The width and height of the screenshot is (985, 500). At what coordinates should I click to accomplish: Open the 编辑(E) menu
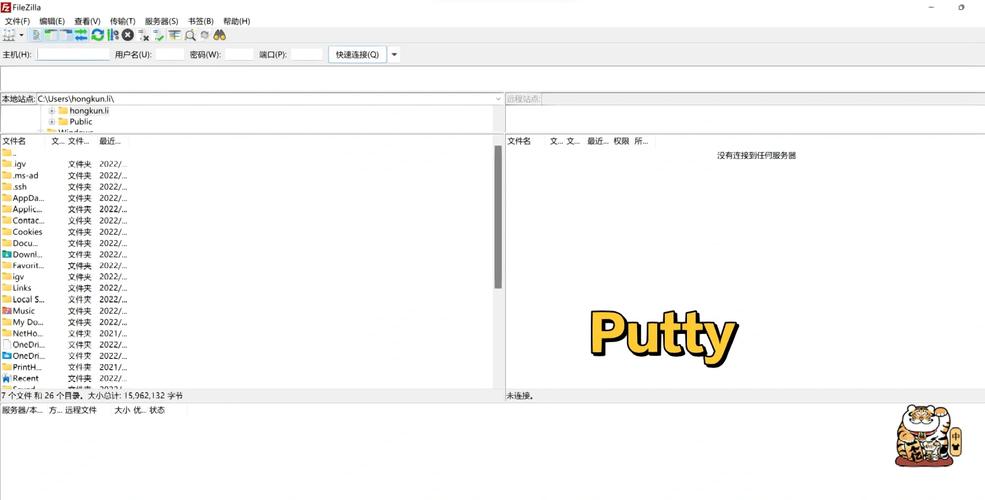(x=52, y=21)
